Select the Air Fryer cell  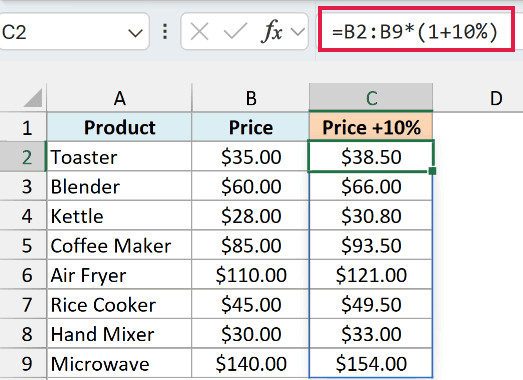(x=119, y=275)
